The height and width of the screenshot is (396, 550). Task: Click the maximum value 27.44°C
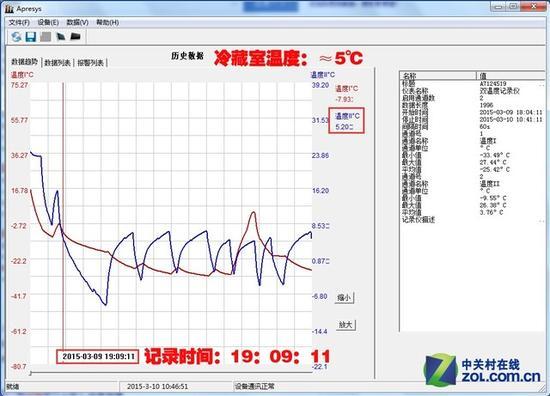493,162
